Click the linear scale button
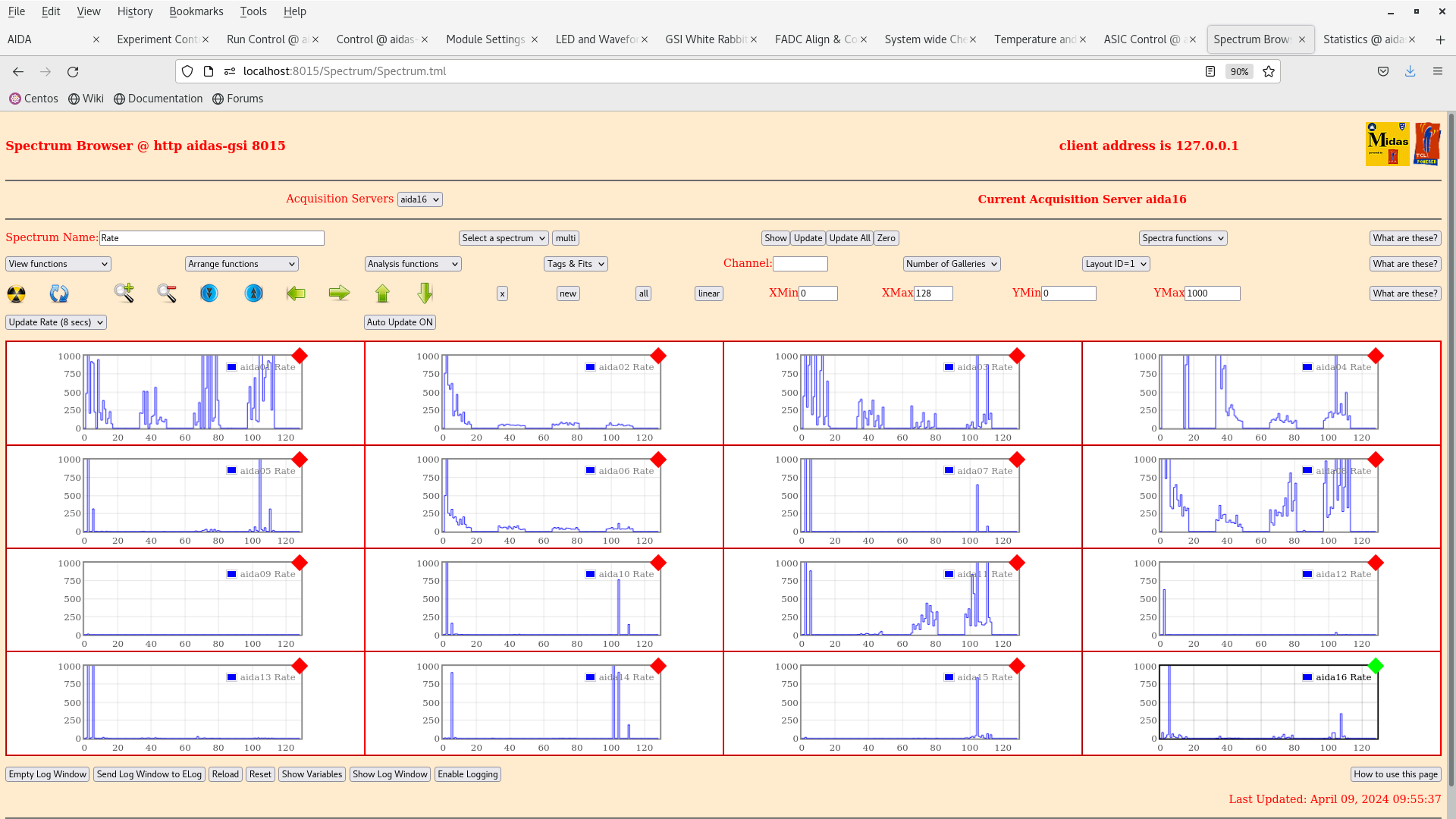 [708, 293]
